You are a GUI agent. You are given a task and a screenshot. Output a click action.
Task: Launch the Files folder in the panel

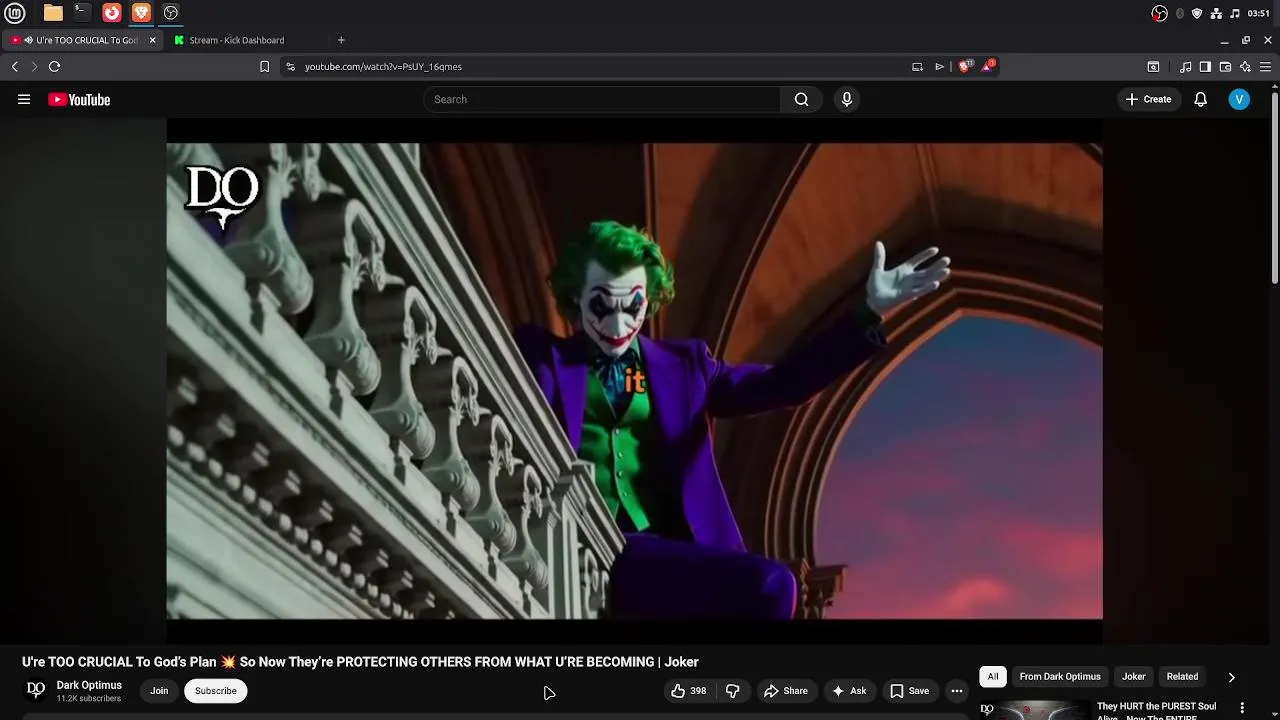(53, 13)
